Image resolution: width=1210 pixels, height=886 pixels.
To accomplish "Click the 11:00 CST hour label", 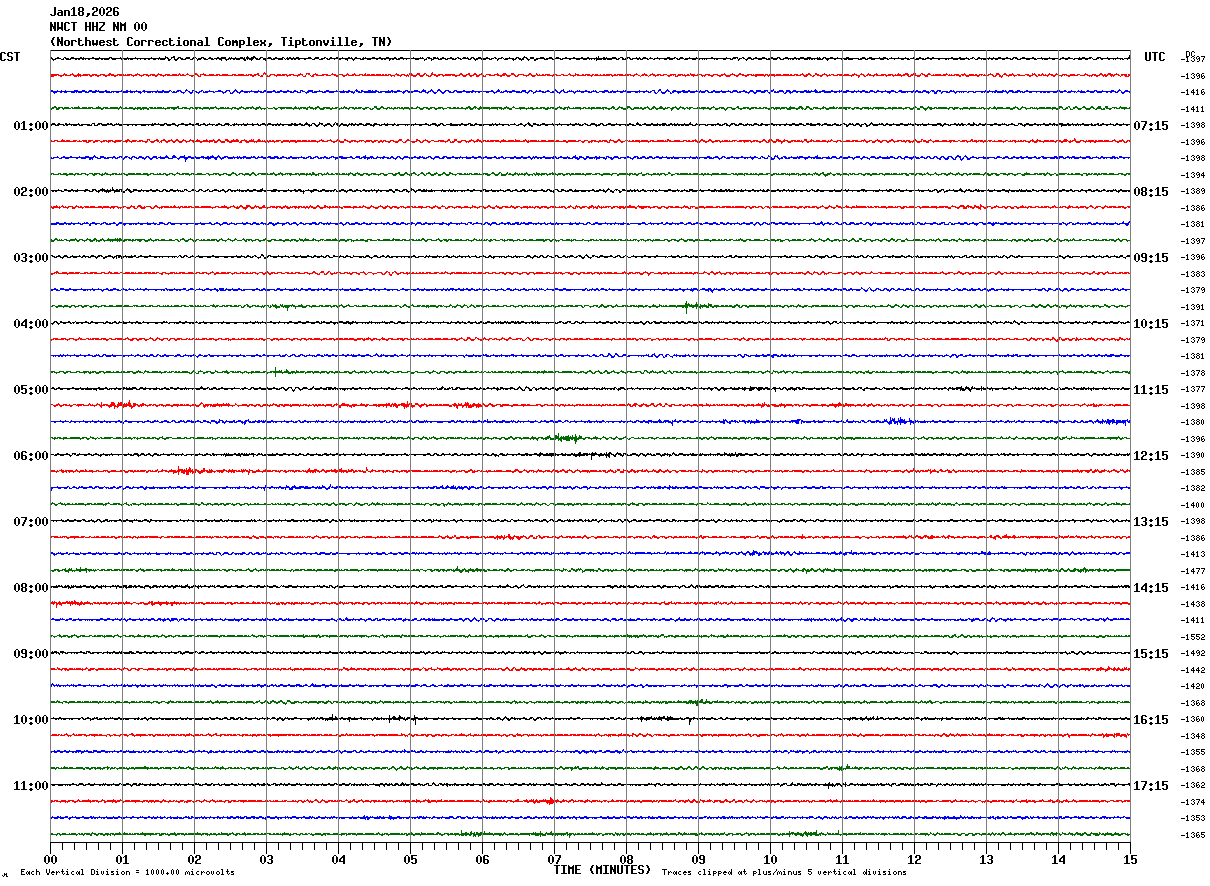I will 30,786.
